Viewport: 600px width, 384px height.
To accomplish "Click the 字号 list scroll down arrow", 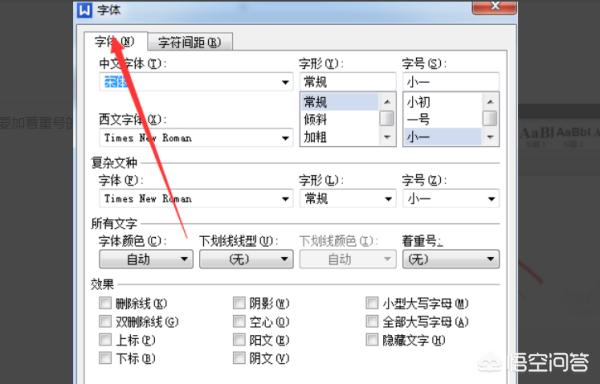I will [x=490, y=137].
